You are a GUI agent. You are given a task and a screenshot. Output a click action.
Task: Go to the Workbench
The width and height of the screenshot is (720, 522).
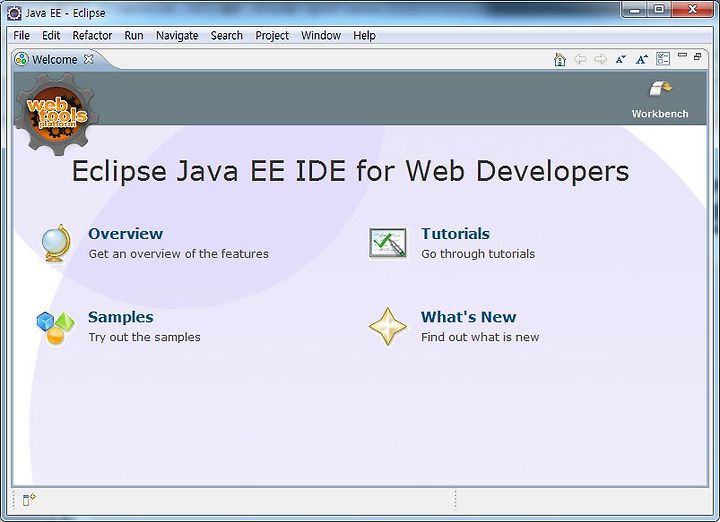pyautogui.click(x=660, y=88)
